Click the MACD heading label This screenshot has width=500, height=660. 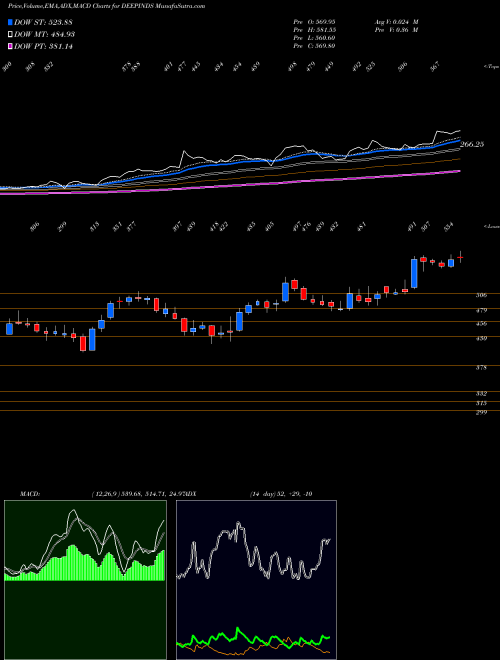30,494
